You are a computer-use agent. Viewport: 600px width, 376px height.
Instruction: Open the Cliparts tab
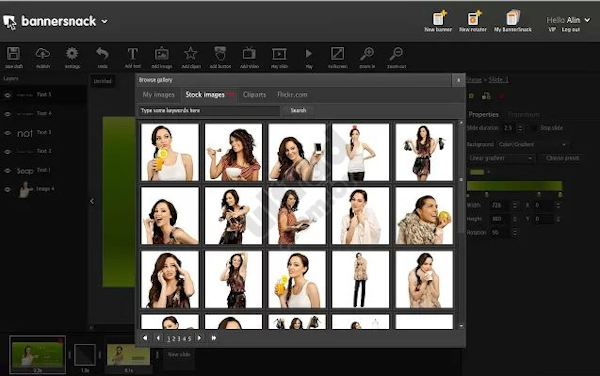coord(254,94)
